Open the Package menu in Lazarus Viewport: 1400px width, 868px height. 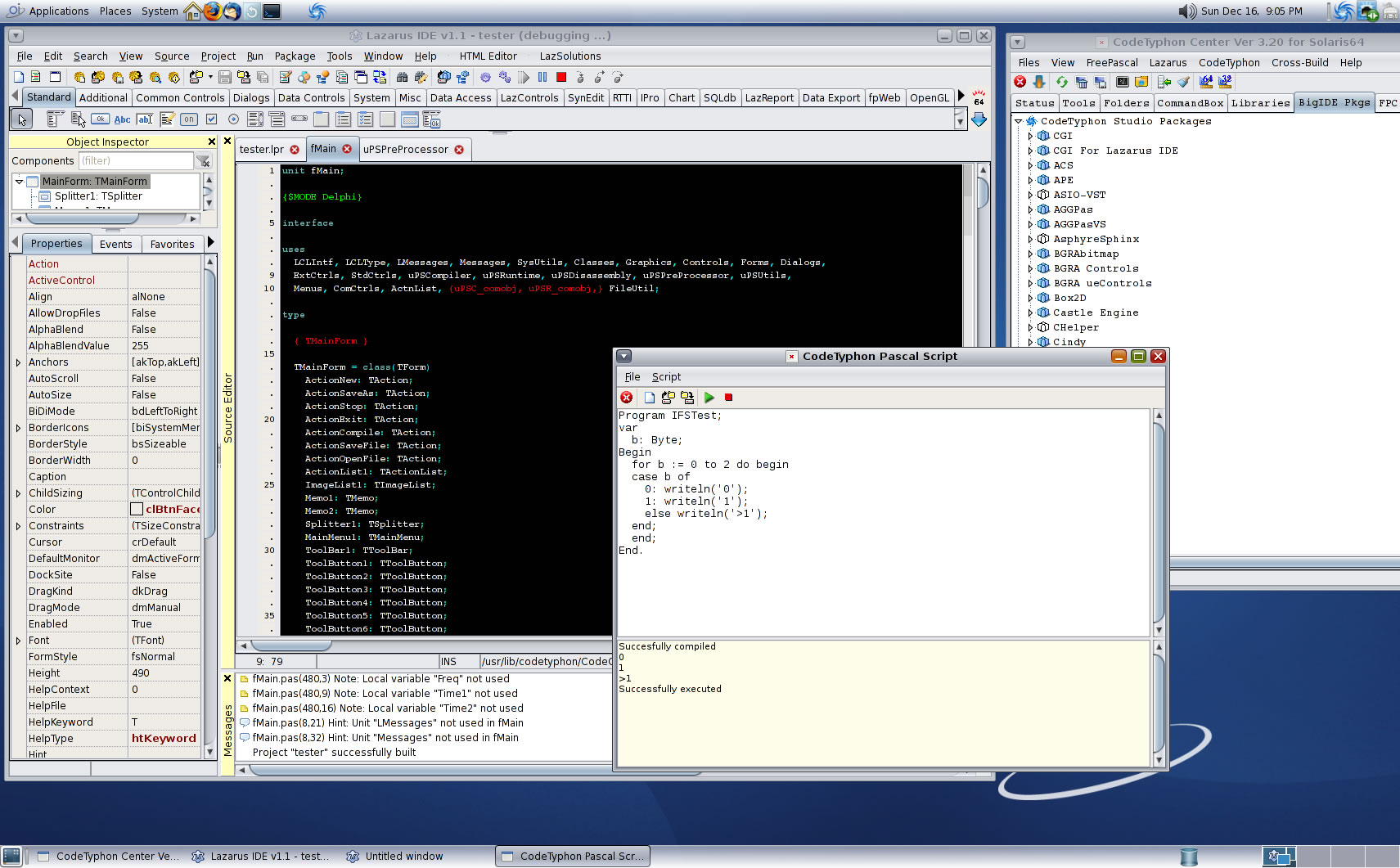tap(295, 56)
